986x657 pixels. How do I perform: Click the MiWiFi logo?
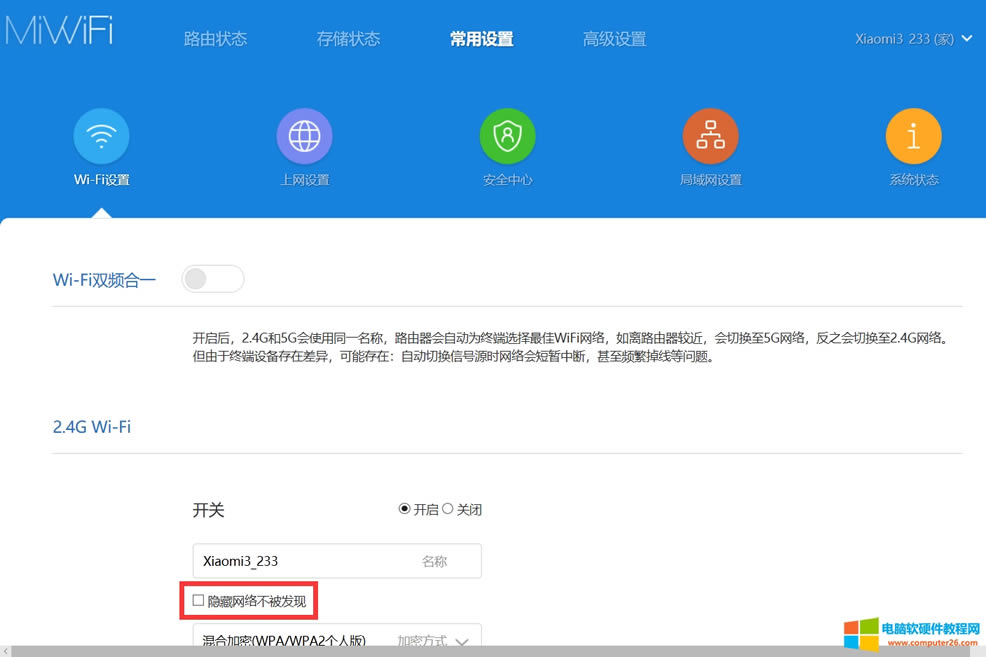(x=59, y=31)
